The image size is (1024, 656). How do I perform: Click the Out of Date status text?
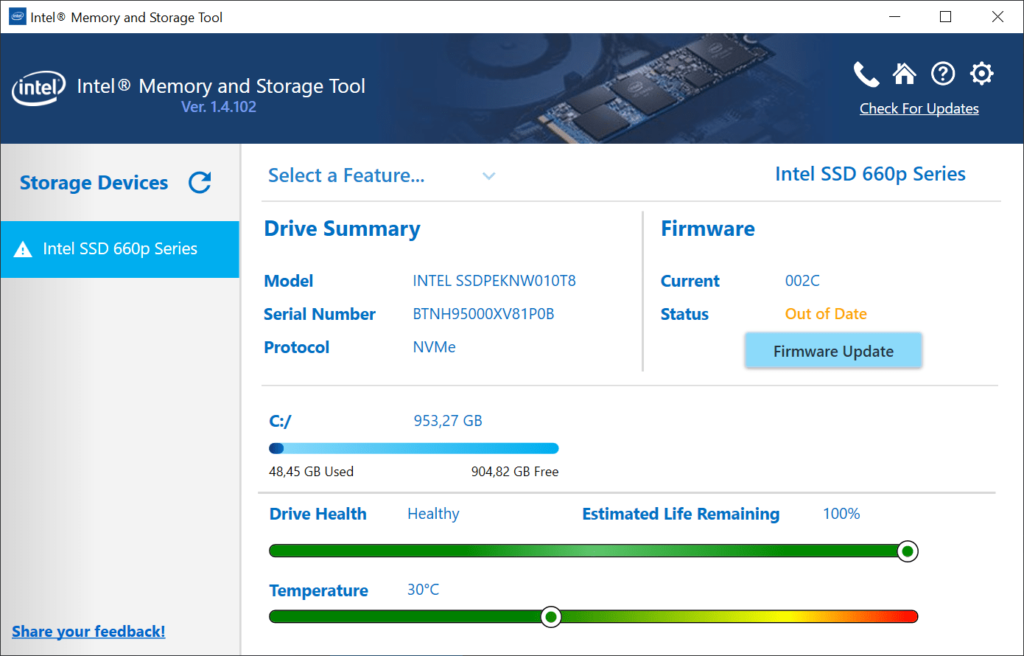(x=825, y=314)
